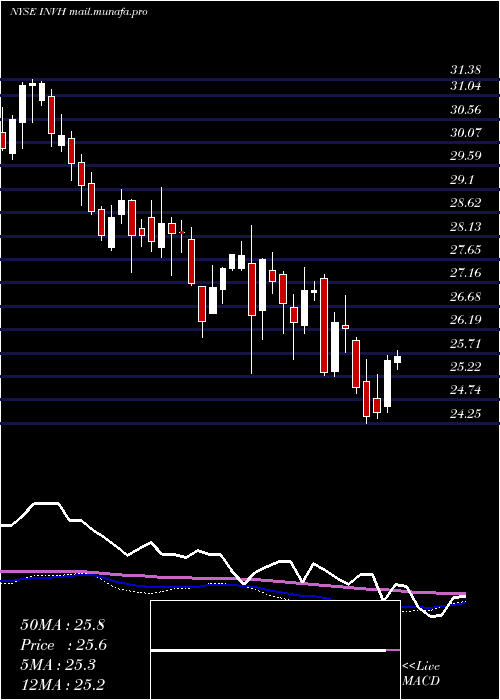This screenshot has width=500, height=700.
Task: Select the 24.74 price axis label
Action: 465,391
